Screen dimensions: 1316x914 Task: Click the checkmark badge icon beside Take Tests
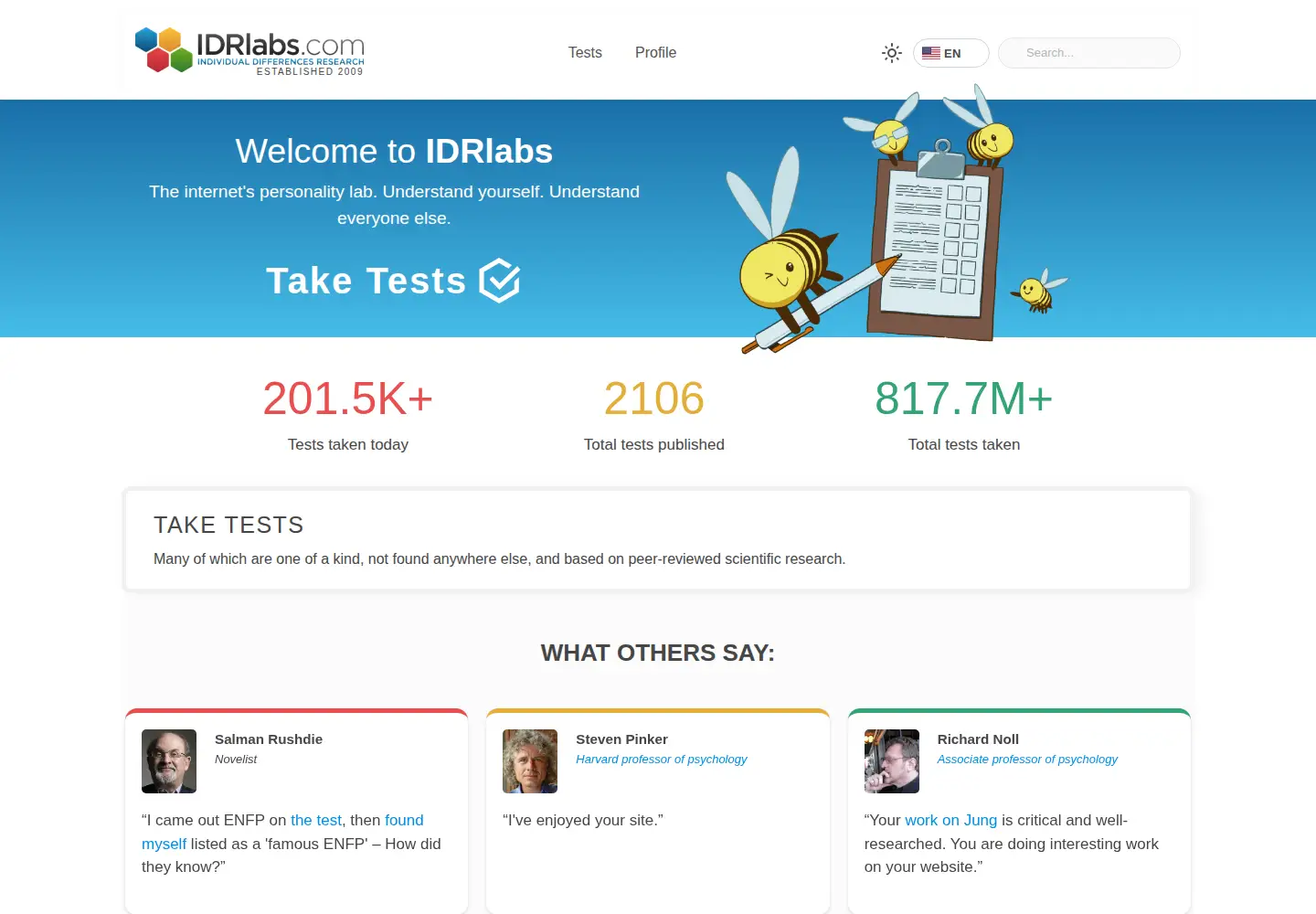500,281
